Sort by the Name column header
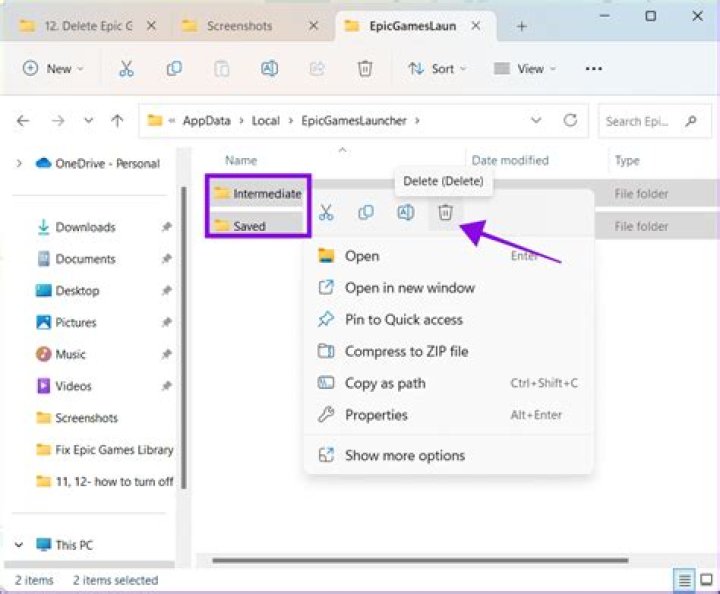Screen dimensions: 720x594 [241, 160]
